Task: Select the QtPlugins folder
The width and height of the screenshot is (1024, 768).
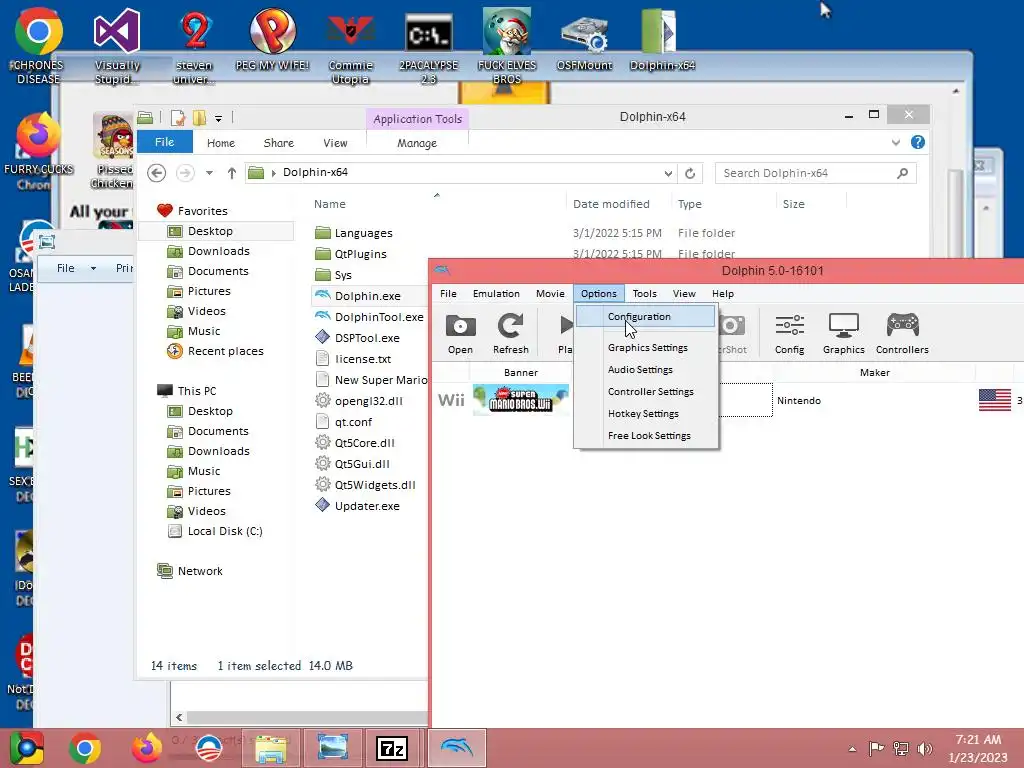Action: tap(360, 254)
